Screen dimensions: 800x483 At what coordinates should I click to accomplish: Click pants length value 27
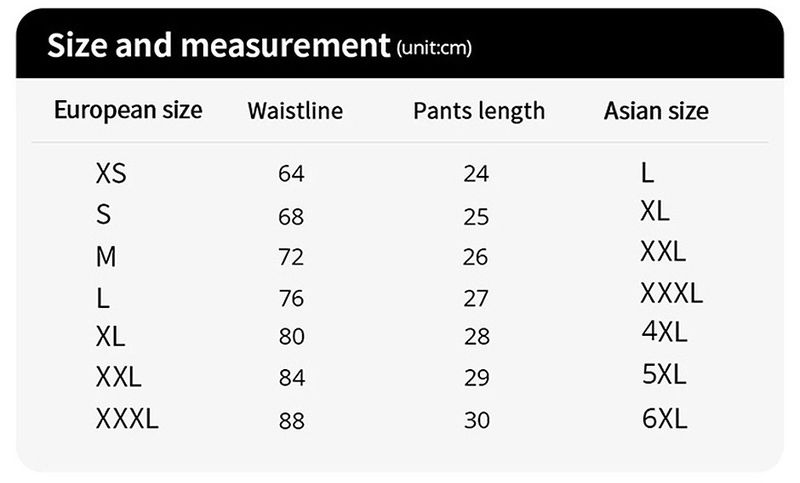coord(476,298)
